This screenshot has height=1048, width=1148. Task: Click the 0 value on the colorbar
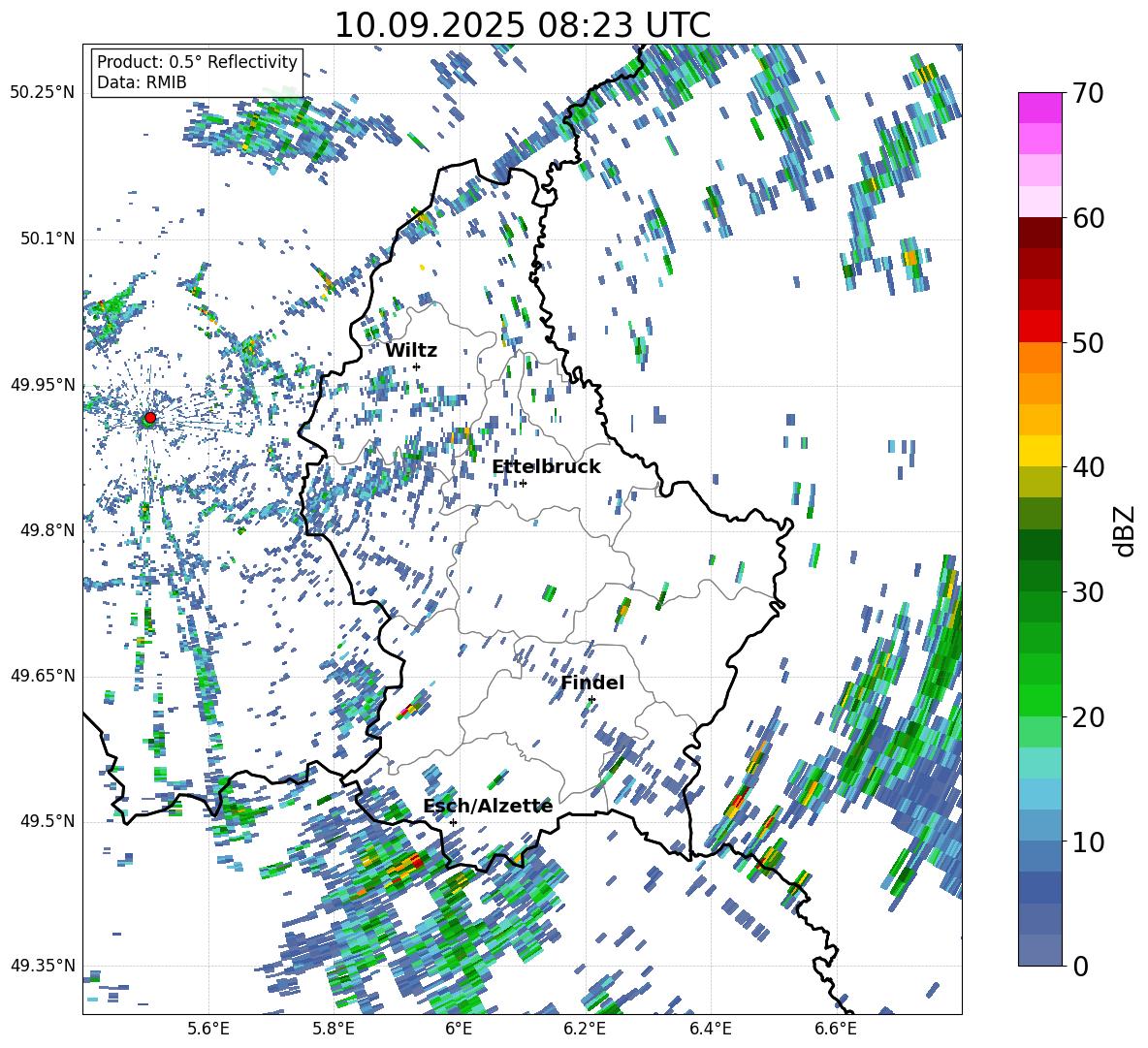coord(1080,966)
